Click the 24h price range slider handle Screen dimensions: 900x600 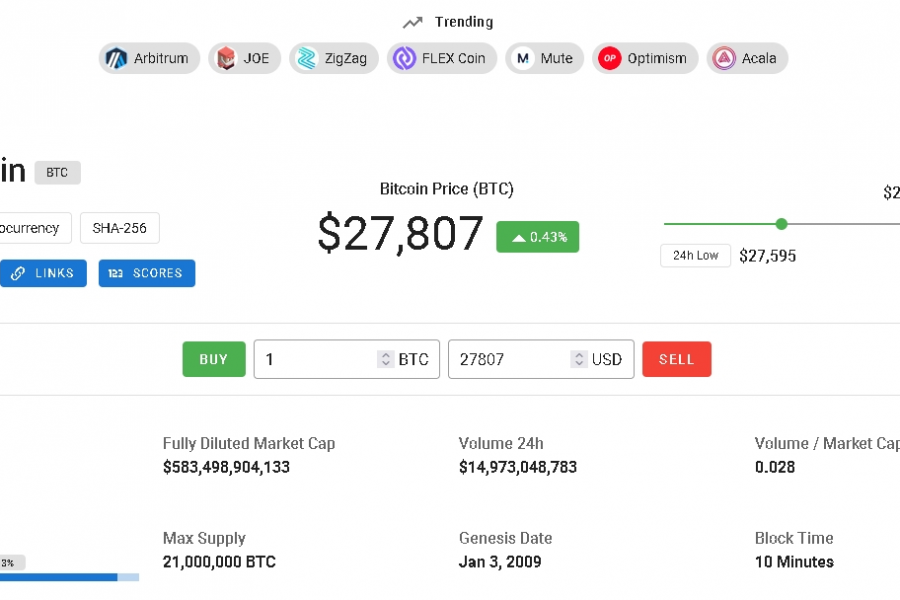pos(782,224)
